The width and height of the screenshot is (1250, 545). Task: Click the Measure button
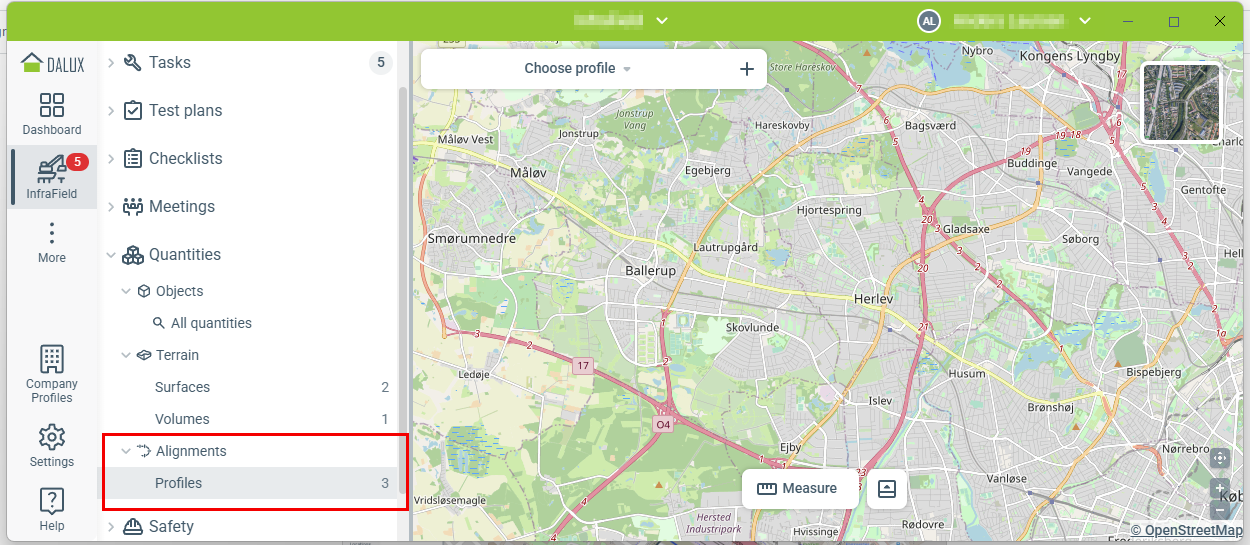797,489
